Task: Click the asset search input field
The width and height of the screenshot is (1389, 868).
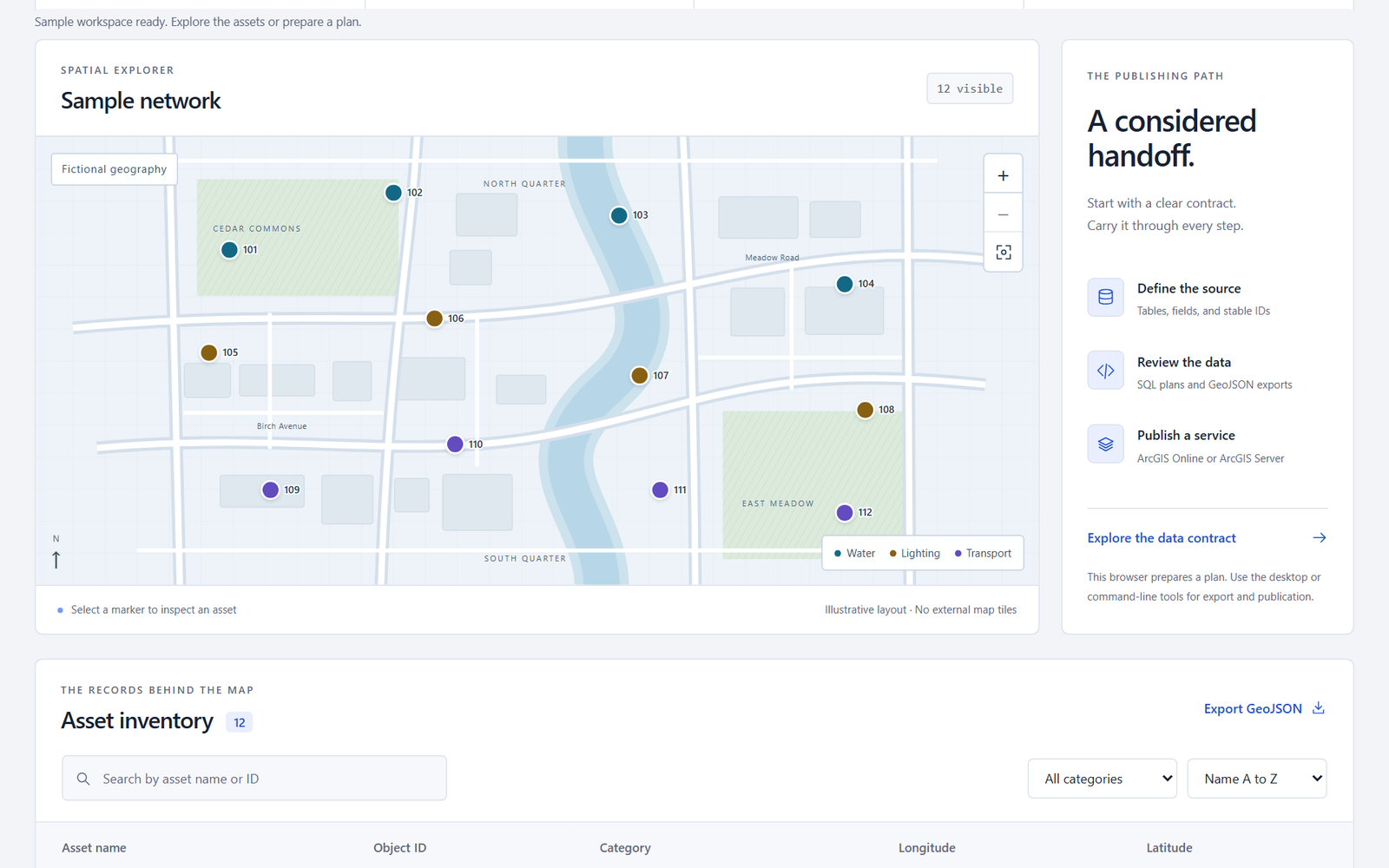Action: point(254,779)
